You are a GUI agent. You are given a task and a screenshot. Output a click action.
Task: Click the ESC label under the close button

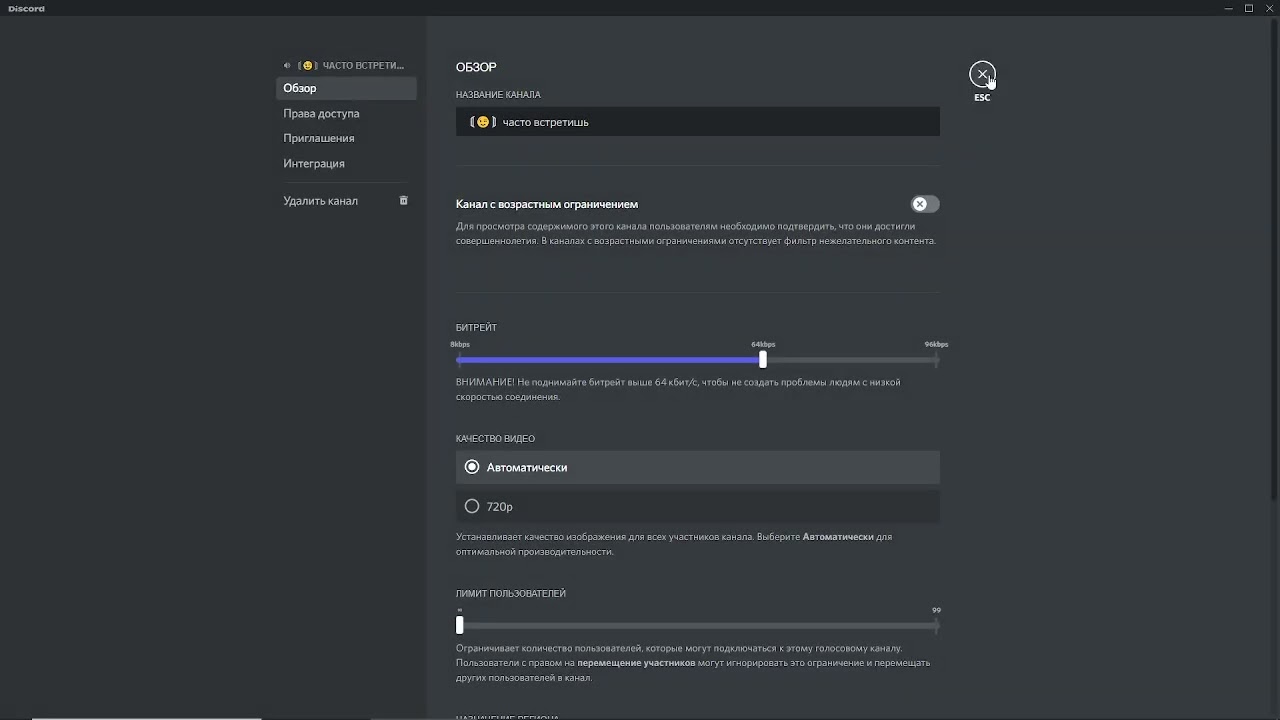coord(982,98)
